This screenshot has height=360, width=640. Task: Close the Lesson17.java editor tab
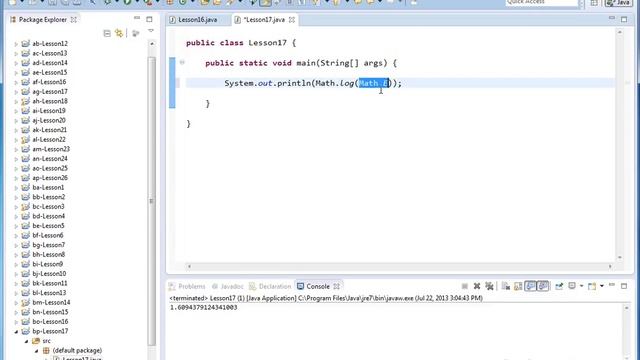(292, 20)
